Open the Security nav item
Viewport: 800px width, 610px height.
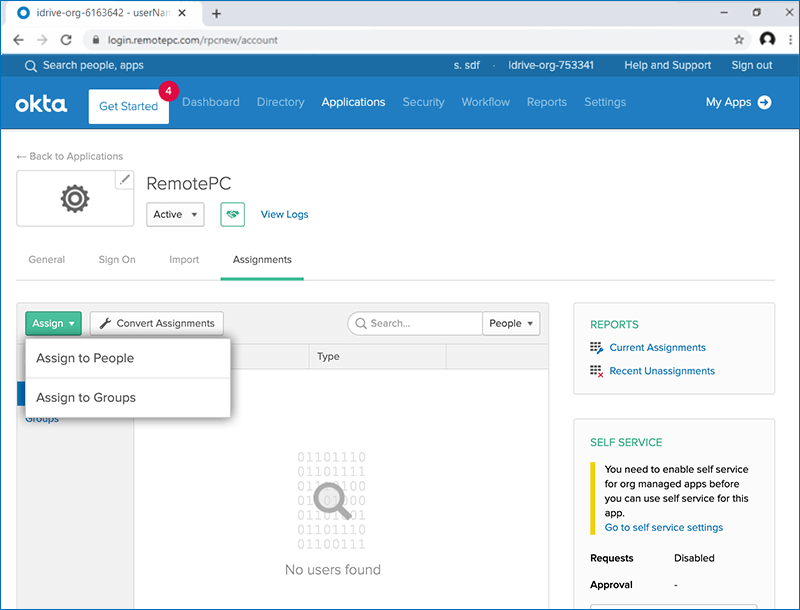point(423,102)
